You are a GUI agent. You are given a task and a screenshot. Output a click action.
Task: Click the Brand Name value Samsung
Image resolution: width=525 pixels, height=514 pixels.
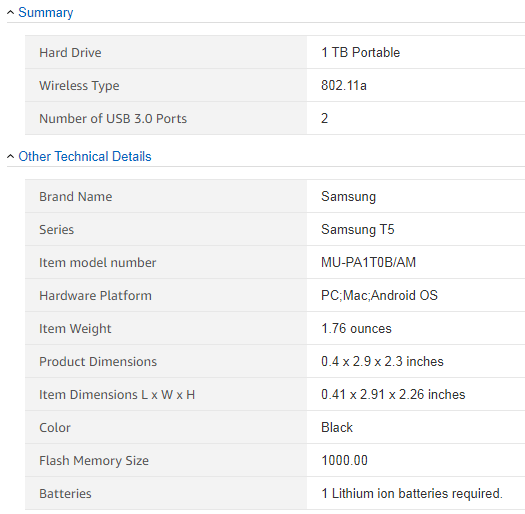(349, 197)
